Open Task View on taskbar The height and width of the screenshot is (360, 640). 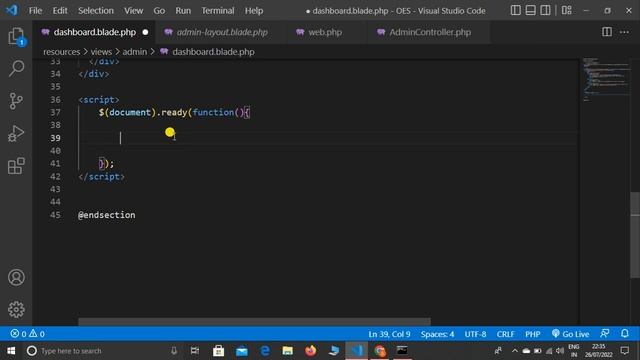195,351
